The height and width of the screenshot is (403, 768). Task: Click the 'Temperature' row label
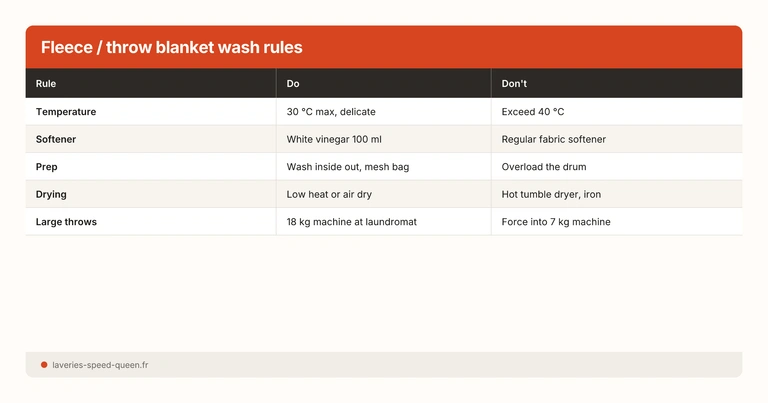[x=66, y=112]
